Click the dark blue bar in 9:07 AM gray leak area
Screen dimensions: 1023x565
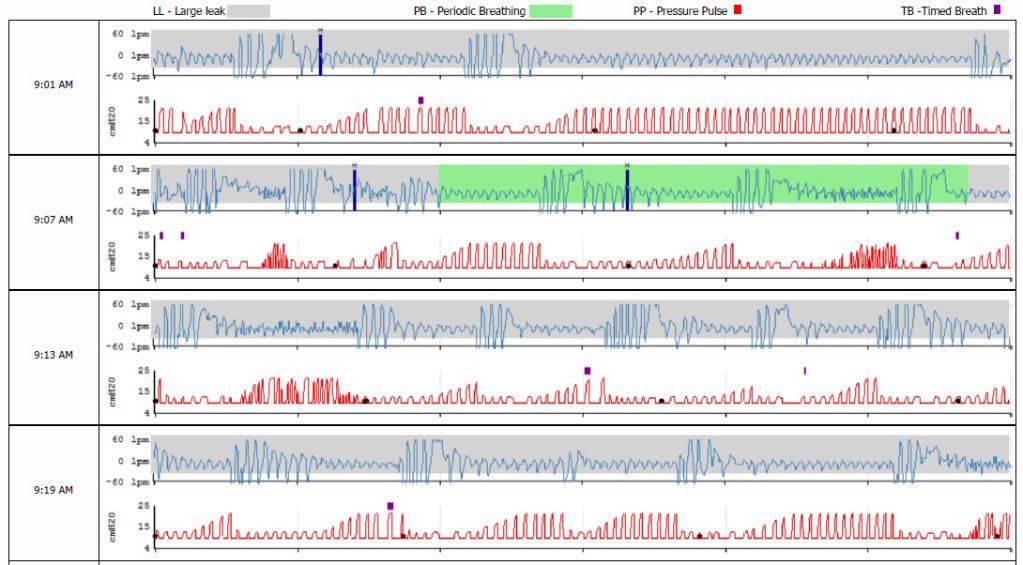pos(354,190)
